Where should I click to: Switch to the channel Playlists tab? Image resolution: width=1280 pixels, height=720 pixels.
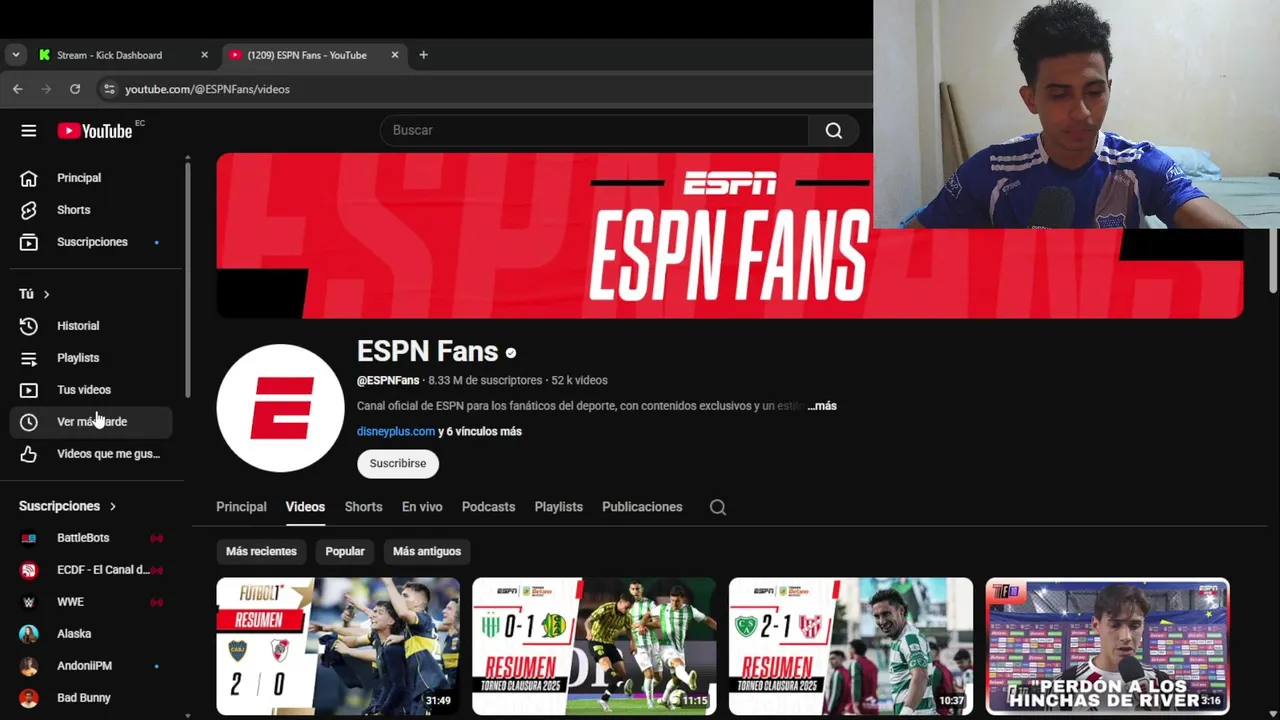click(559, 507)
